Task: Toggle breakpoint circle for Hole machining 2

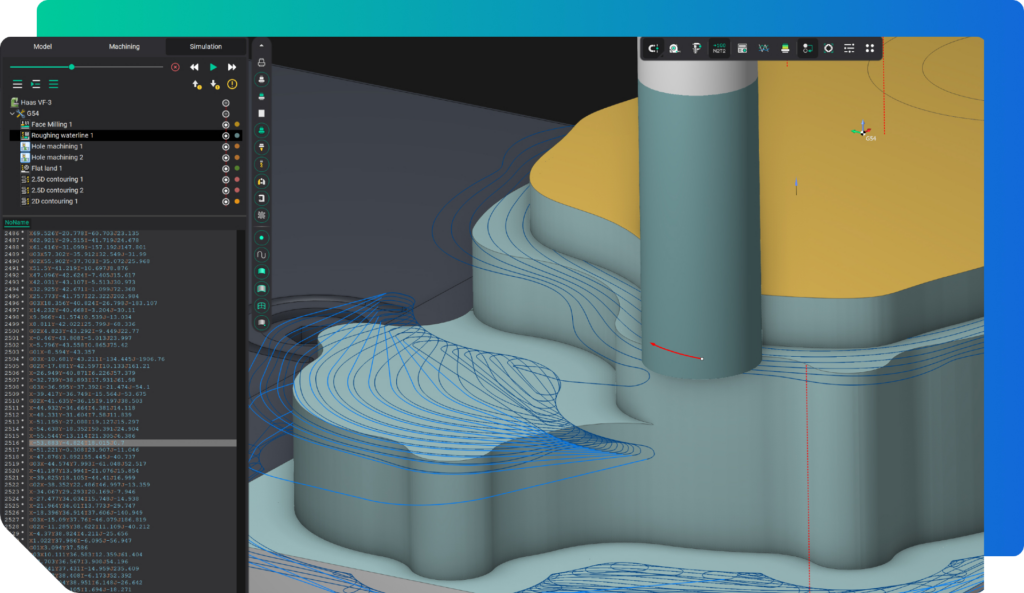Action: tap(226, 157)
